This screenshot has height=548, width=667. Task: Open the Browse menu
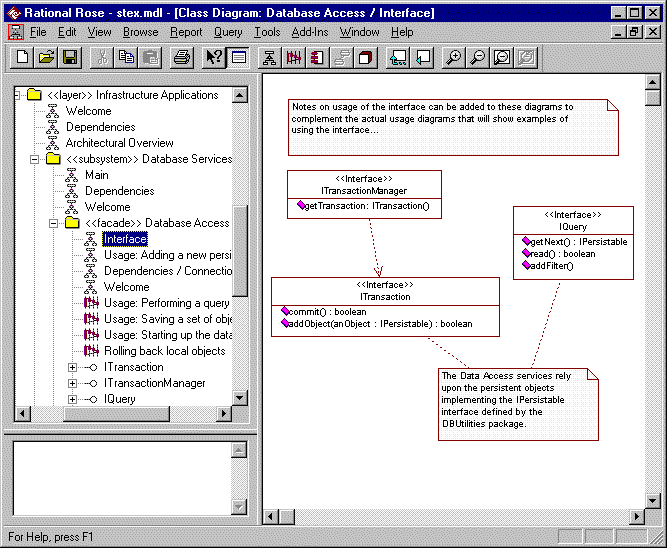[x=140, y=32]
